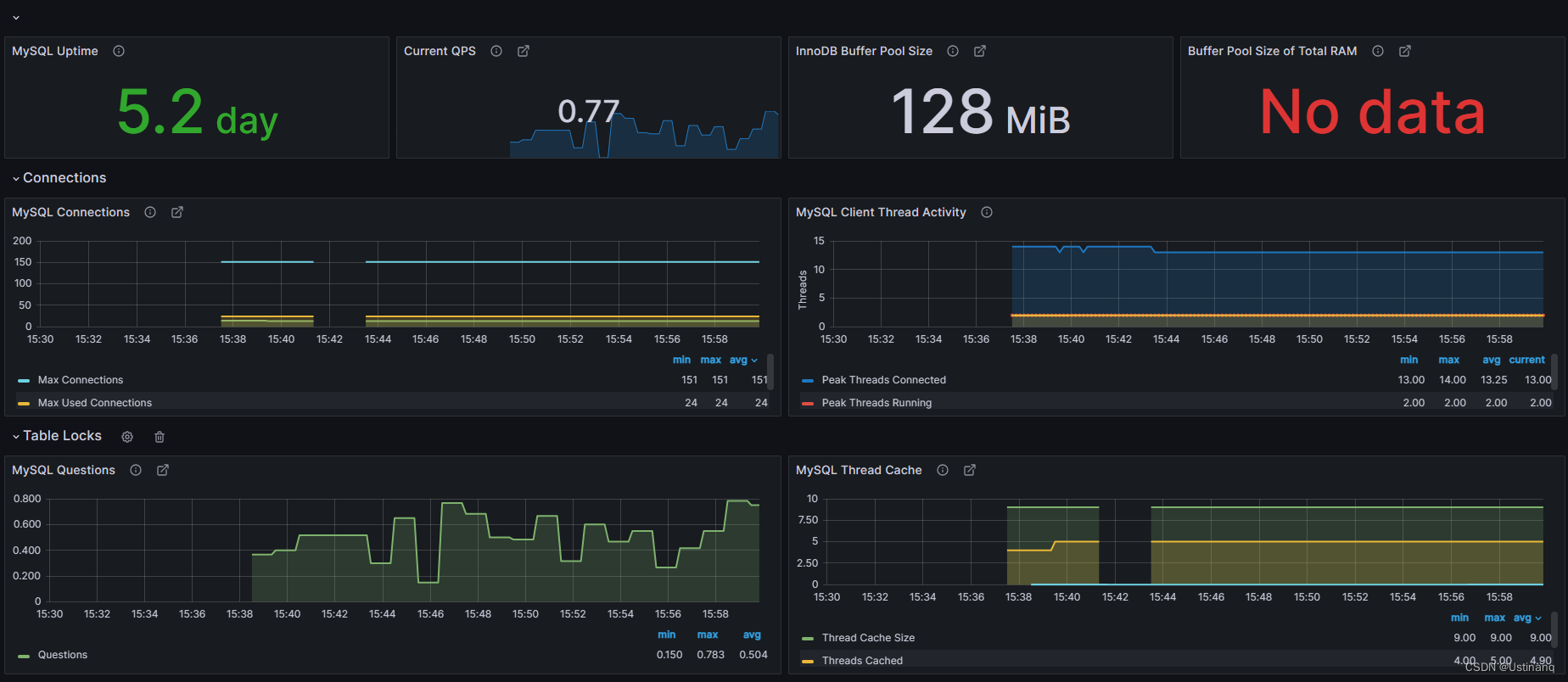Image resolution: width=1568 pixels, height=682 pixels.
Task: Click the No data value
Action: coord(1373,112)
